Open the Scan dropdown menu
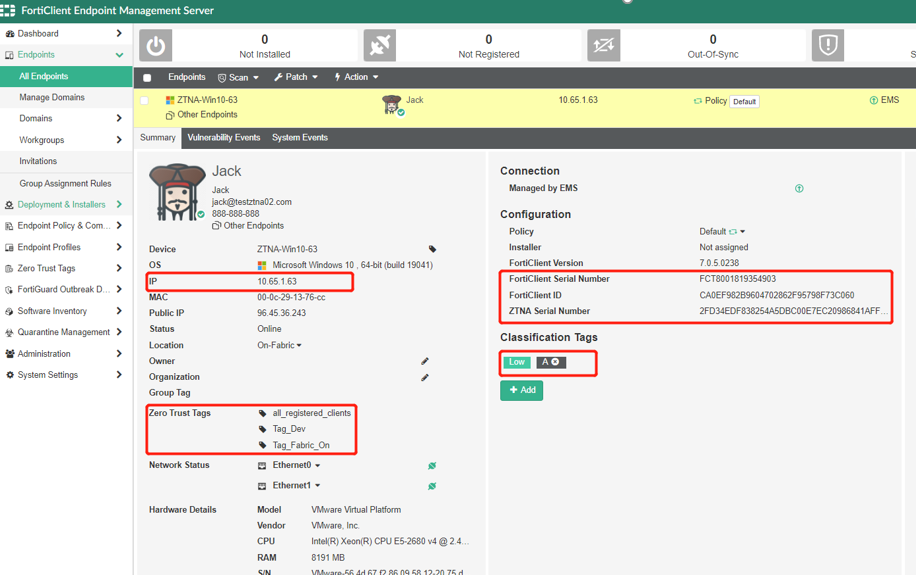 pos(238,77)
